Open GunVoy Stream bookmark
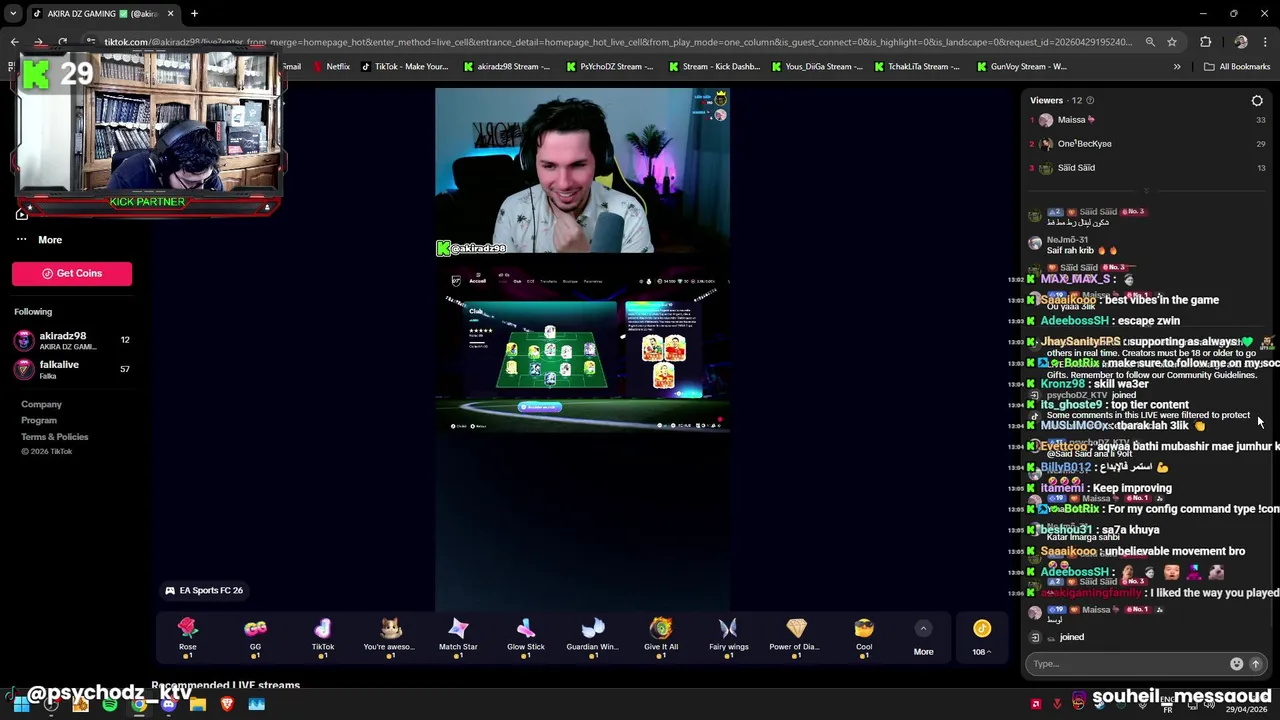 click(x=1020, y=67)
